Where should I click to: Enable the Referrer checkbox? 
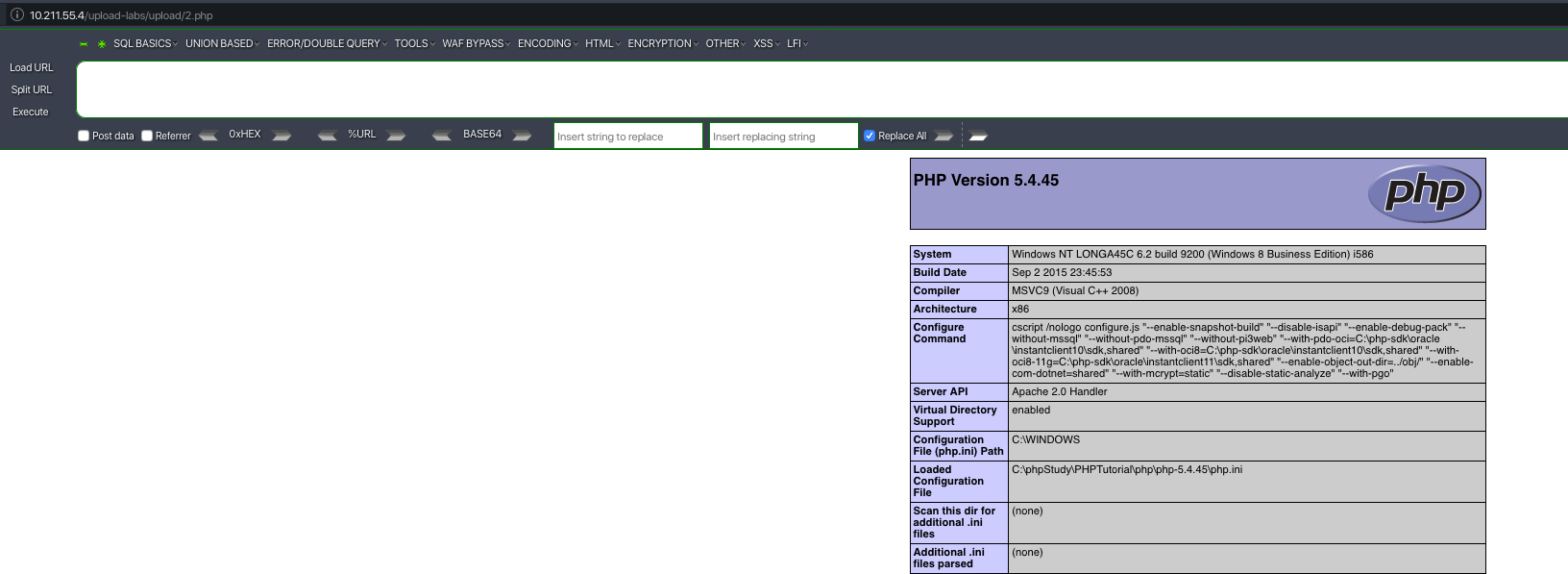pyautogui.click(x=147, y=136)
